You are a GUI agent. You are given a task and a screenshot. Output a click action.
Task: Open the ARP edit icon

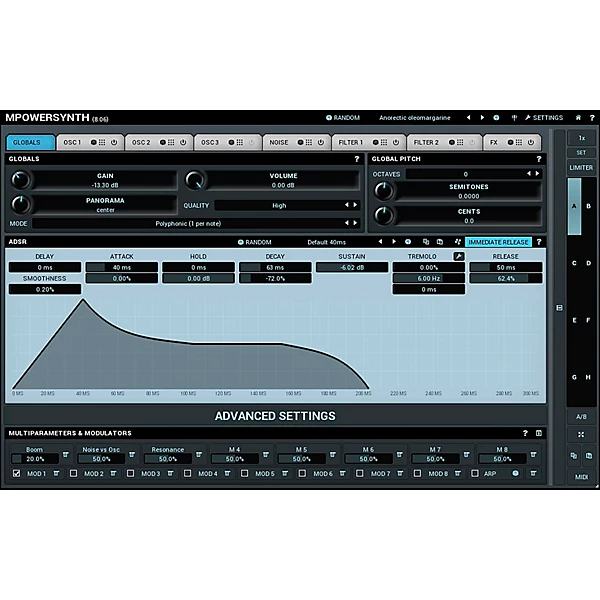[x=533, y=473]
